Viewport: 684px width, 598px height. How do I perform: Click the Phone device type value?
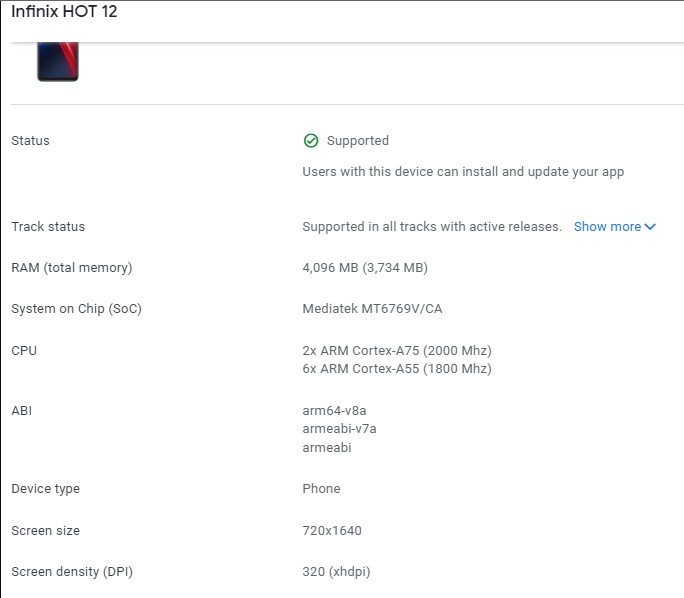pyautogui.click(x=321, y=489)
